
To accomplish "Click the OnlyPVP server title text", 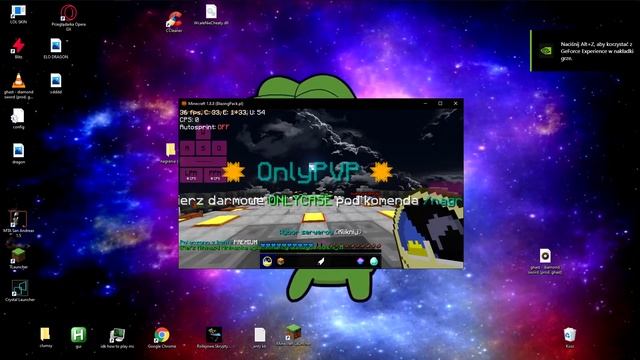I will point(309,172).
